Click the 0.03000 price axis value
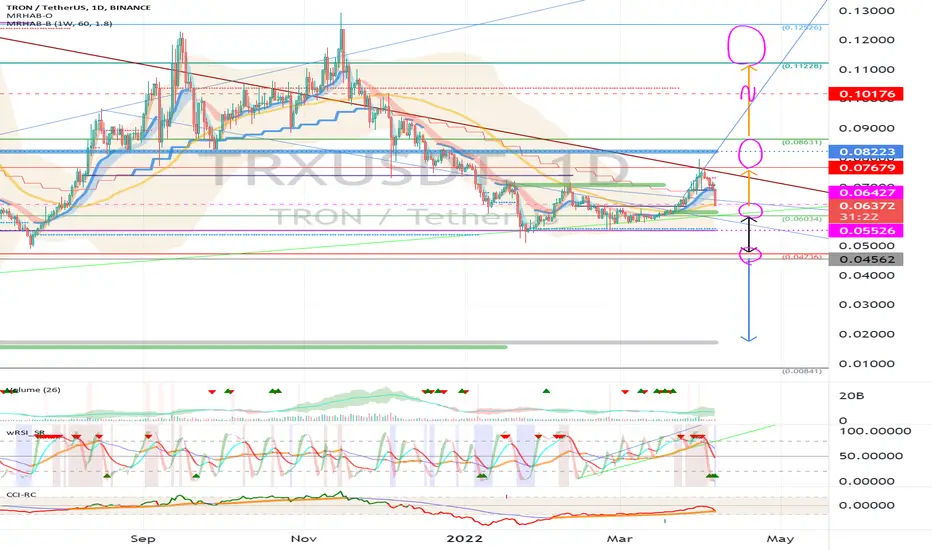 866,305
